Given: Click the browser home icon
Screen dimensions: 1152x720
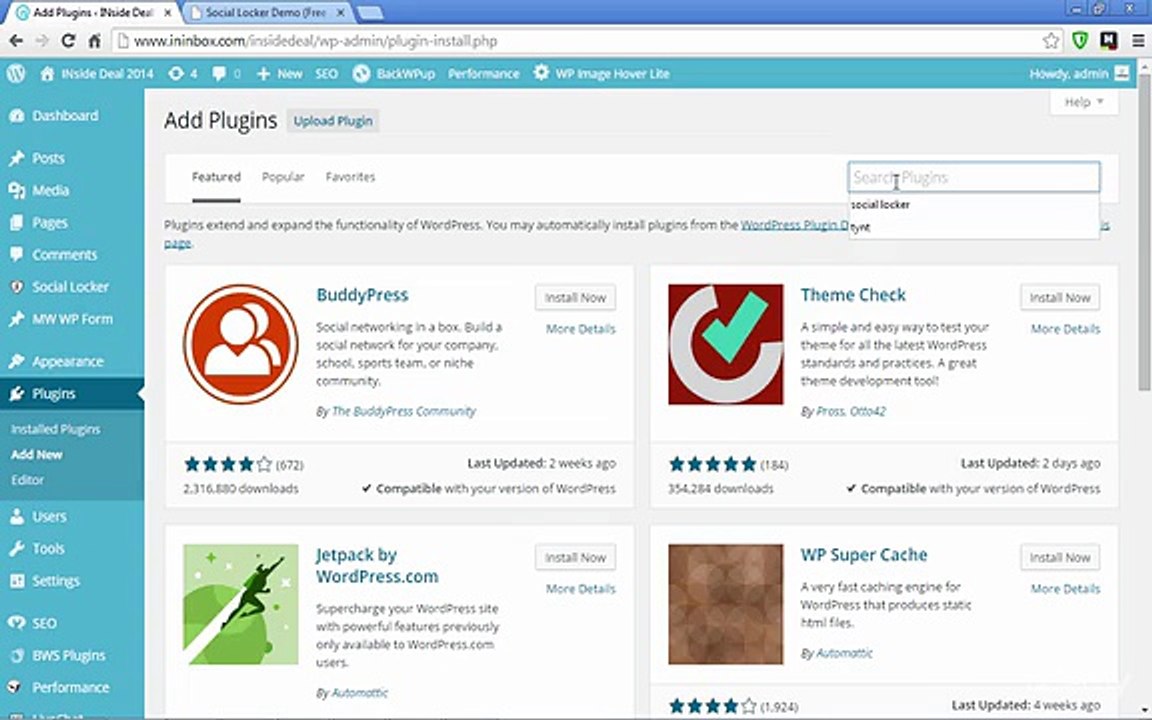Looking at the screenshot, I should (x=94, y=41).
